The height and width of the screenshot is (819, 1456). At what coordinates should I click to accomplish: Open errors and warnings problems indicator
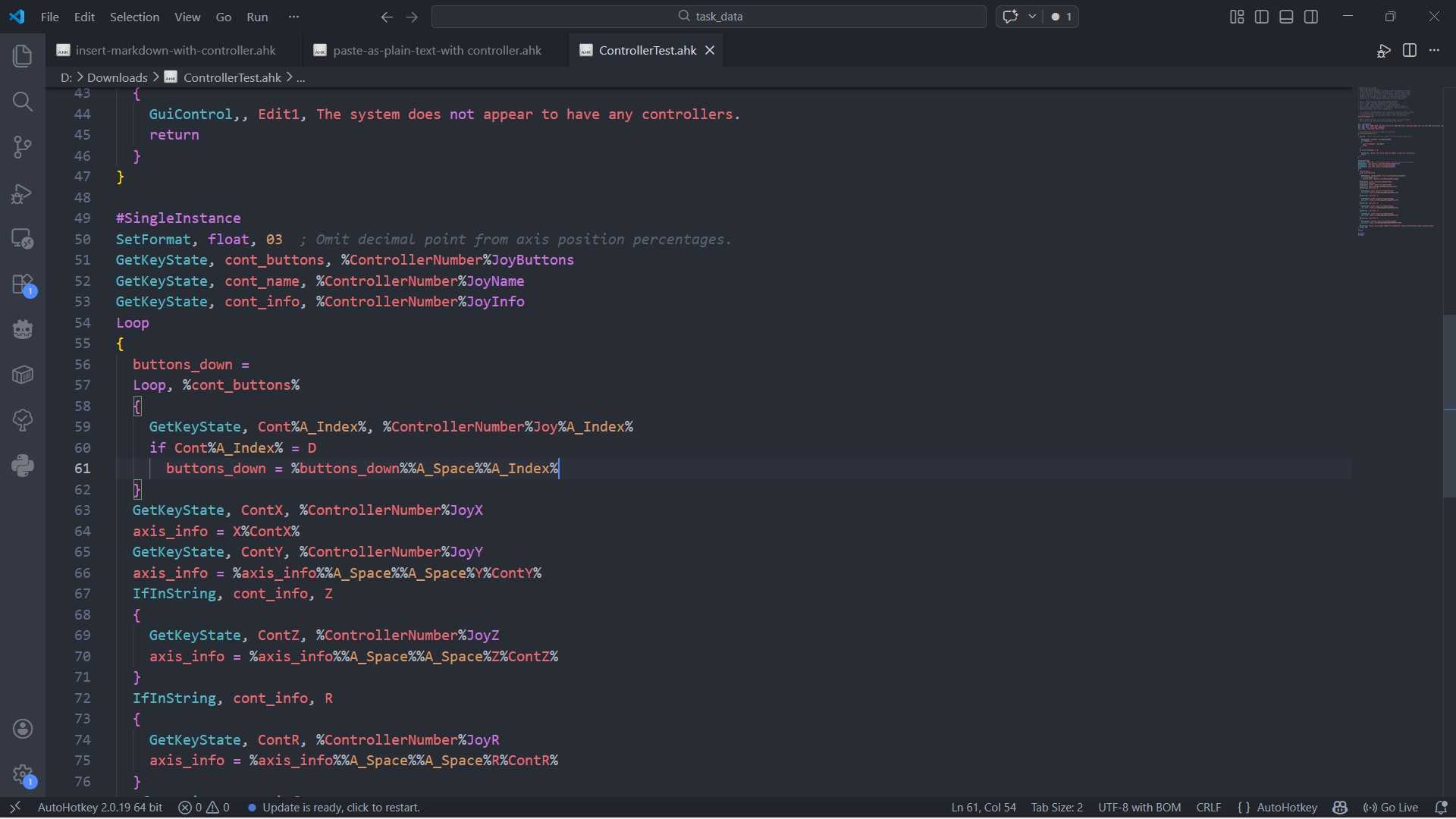point(204,808)
